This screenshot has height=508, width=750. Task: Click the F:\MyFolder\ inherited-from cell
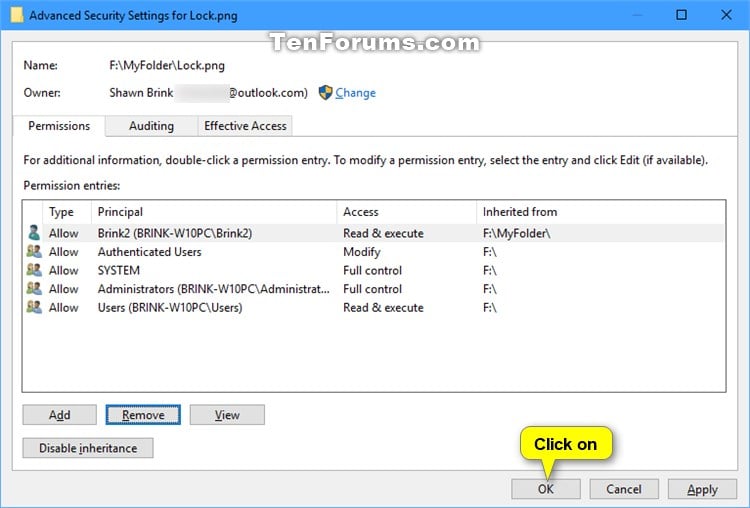click(517, 233)
